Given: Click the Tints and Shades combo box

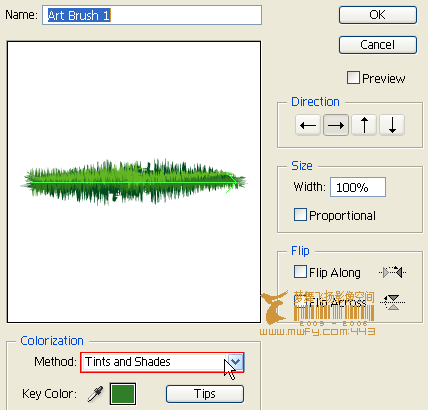Looking at the screenshot, I should click(162, 362).
